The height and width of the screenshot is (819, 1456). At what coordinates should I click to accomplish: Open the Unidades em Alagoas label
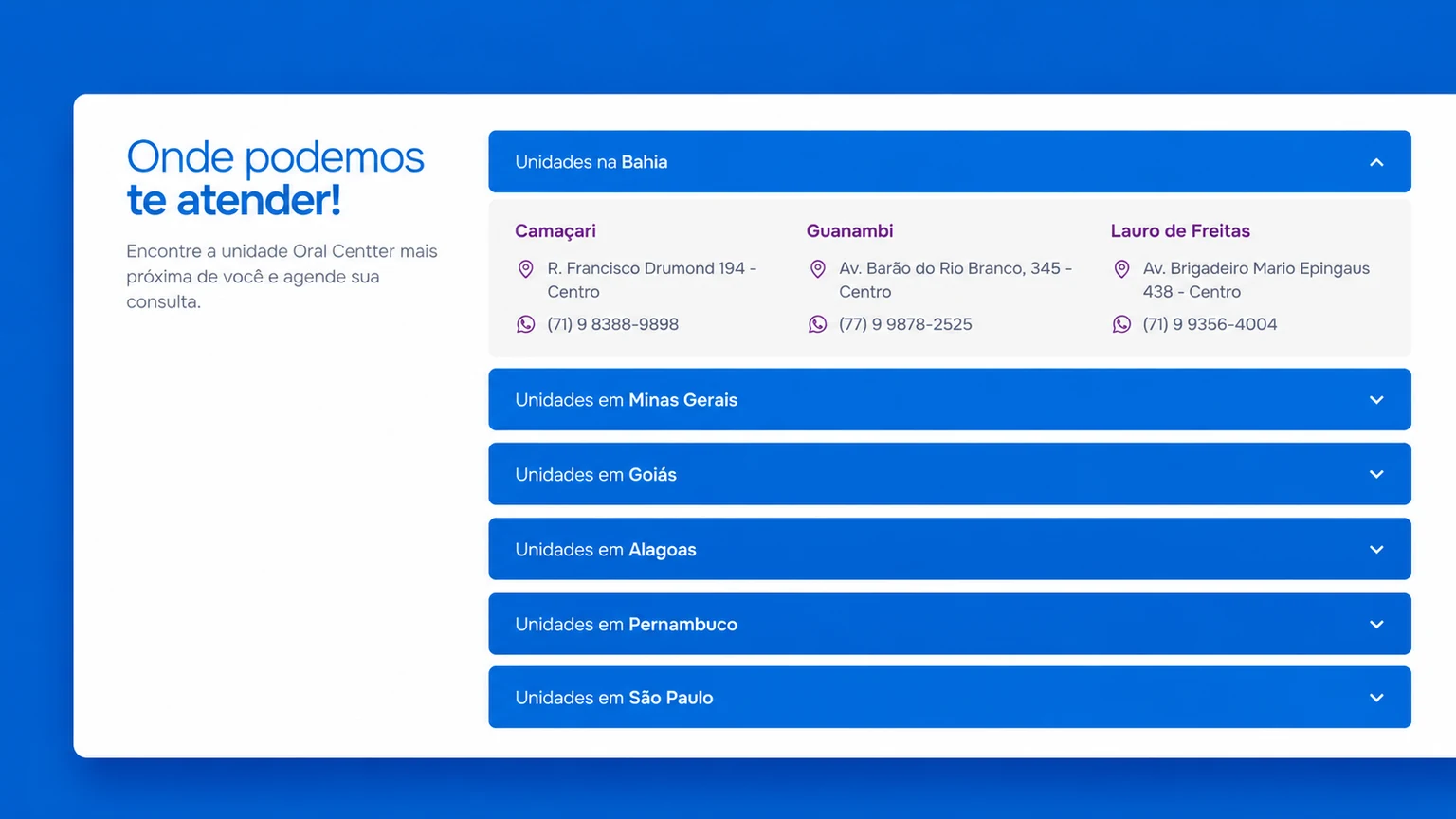(606, 550)
